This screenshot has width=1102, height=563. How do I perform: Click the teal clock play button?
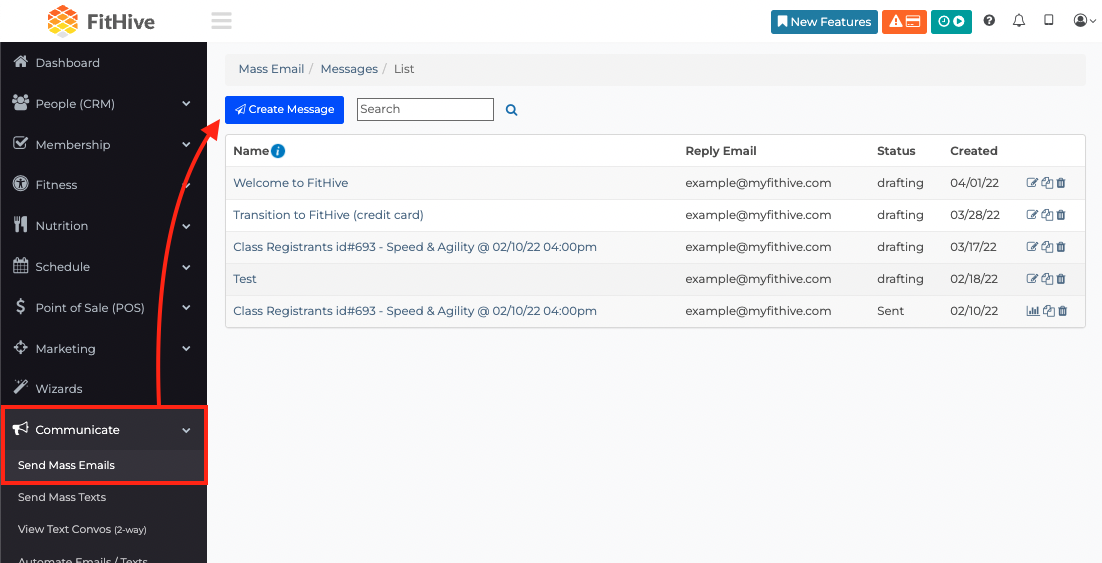(951, 22)
